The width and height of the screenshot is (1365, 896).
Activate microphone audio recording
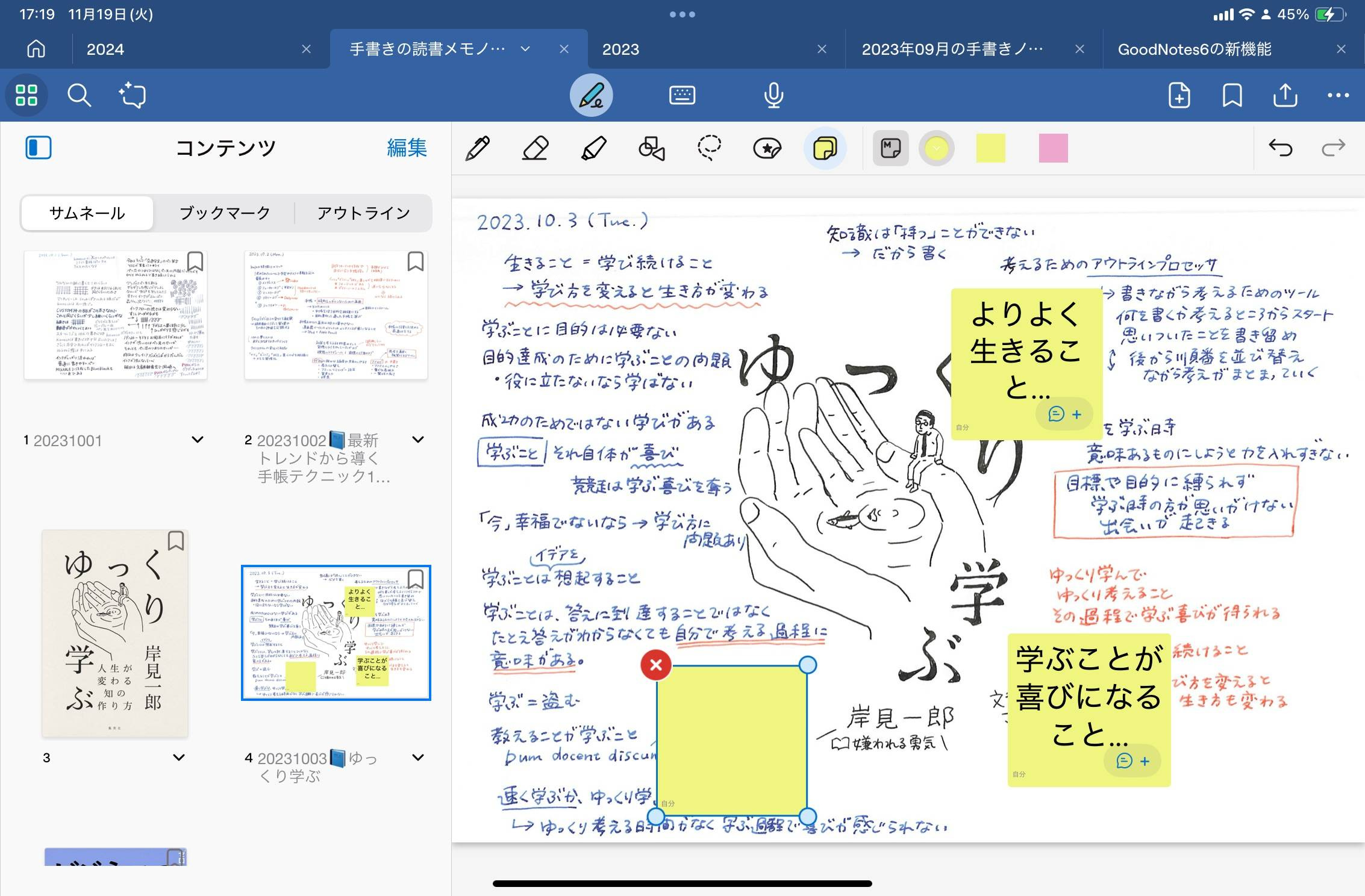pos(773,95)
